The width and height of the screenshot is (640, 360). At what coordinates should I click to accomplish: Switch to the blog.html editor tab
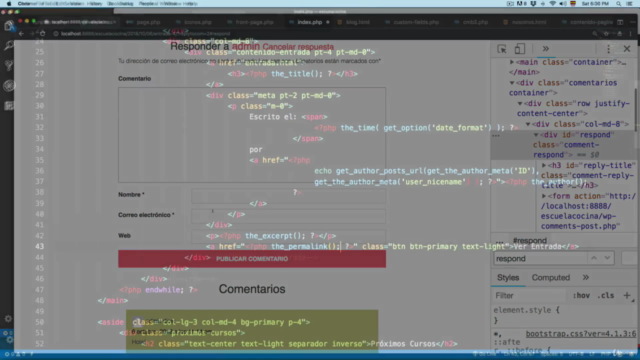pyautogui.click(x=358, y=22)
